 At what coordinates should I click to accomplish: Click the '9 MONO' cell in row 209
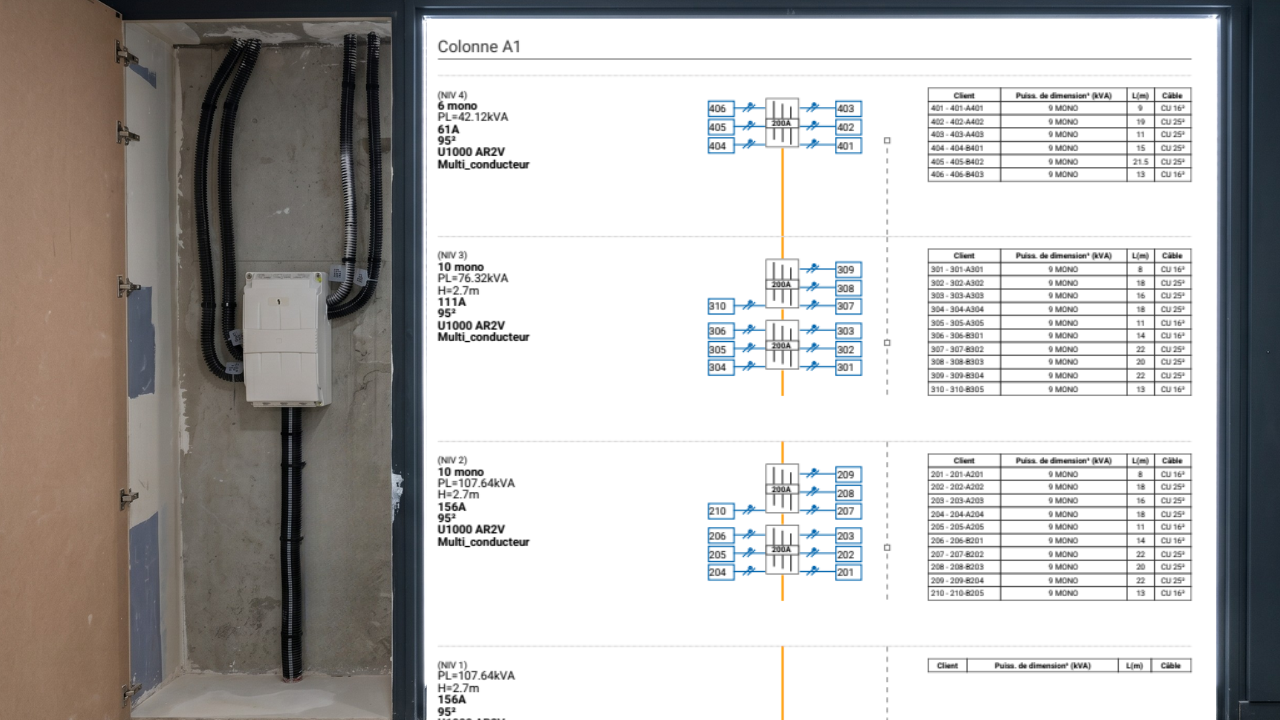click(x=1064, y=580)
